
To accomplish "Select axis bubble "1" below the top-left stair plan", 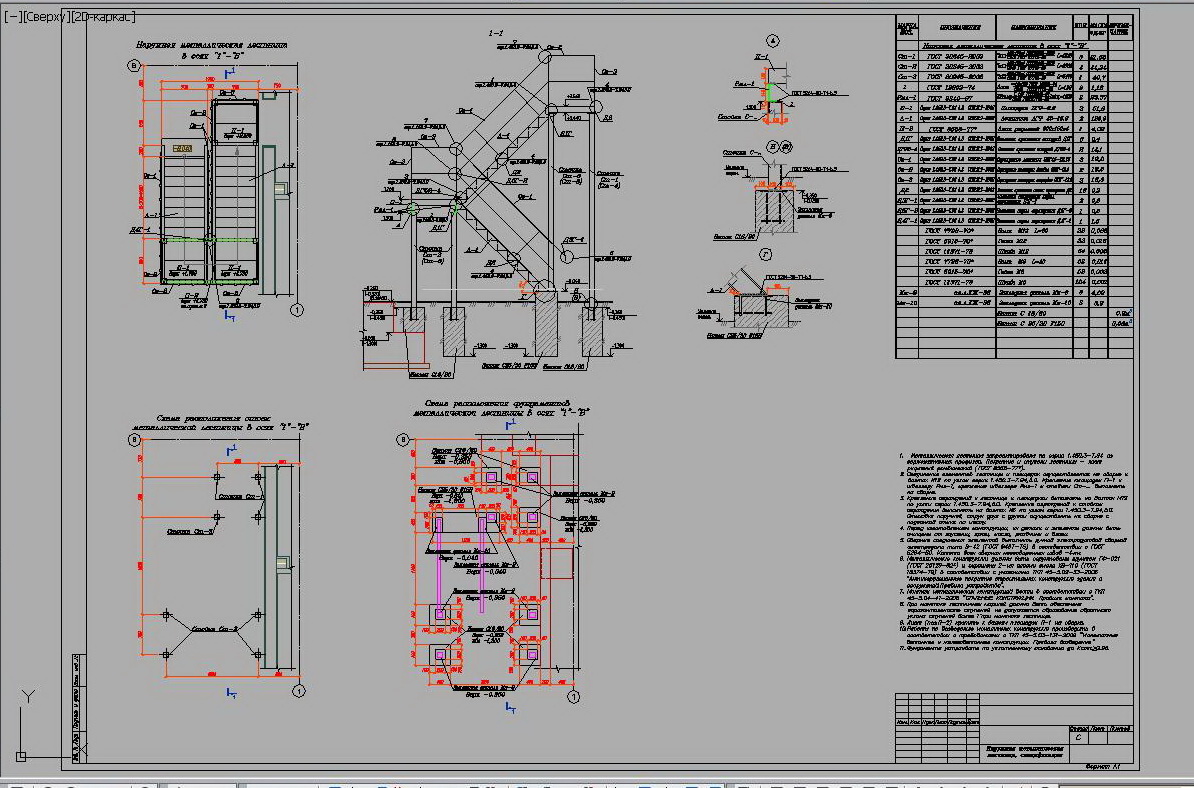I will tap(297, 311).
